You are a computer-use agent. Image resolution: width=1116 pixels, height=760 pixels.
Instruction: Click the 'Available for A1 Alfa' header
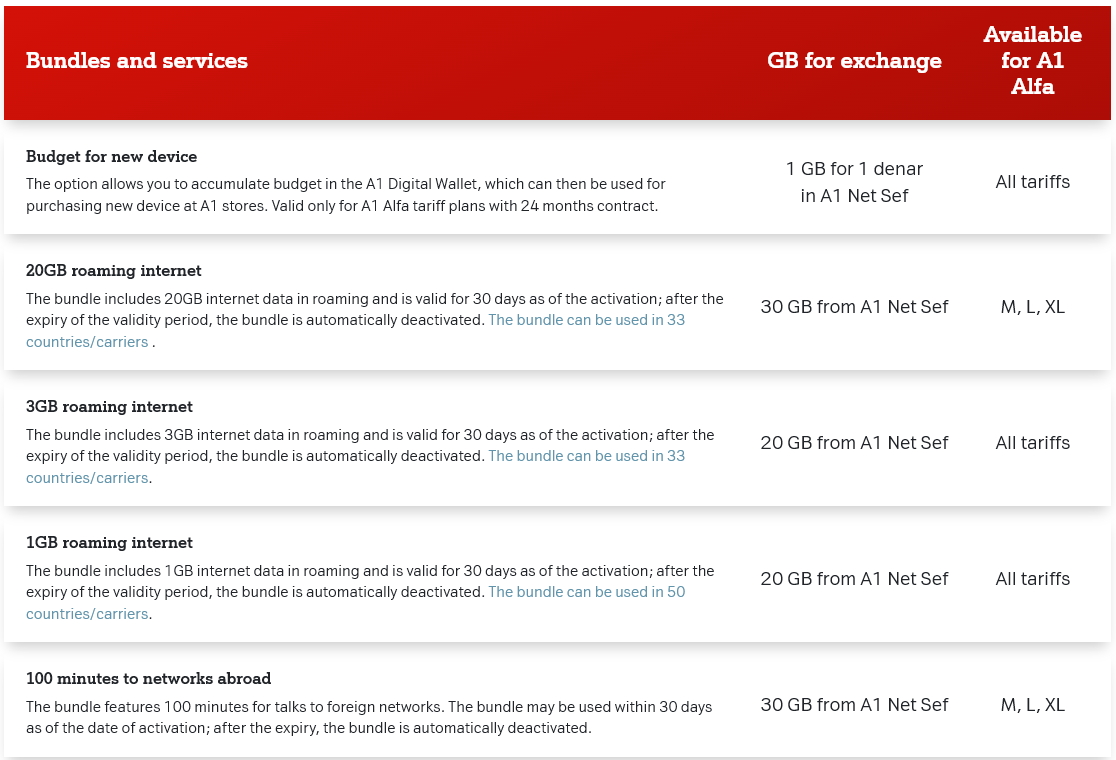point(1032,61)
